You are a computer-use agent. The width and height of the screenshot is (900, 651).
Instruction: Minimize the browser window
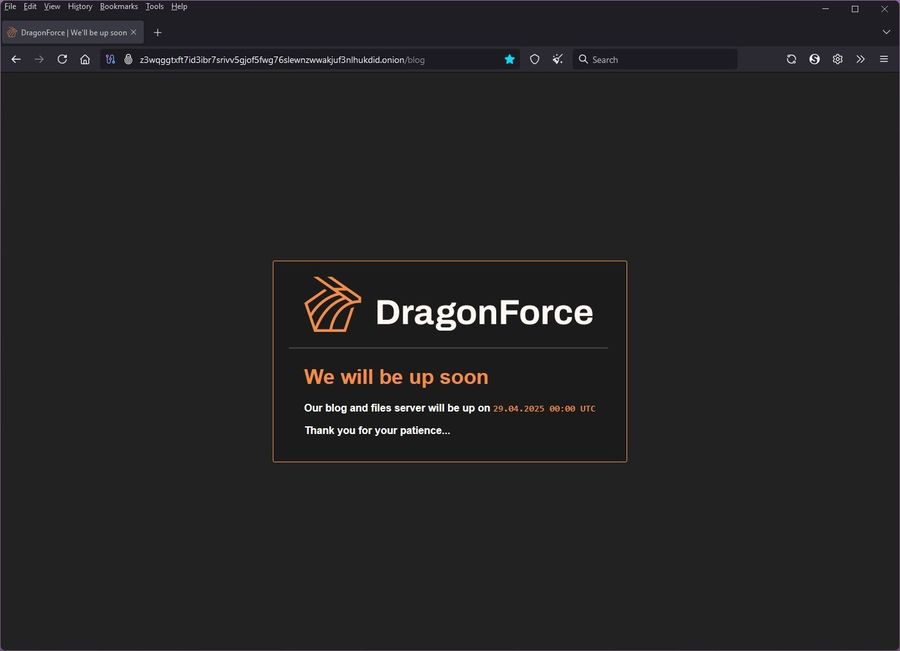click(x=825, y=9)
